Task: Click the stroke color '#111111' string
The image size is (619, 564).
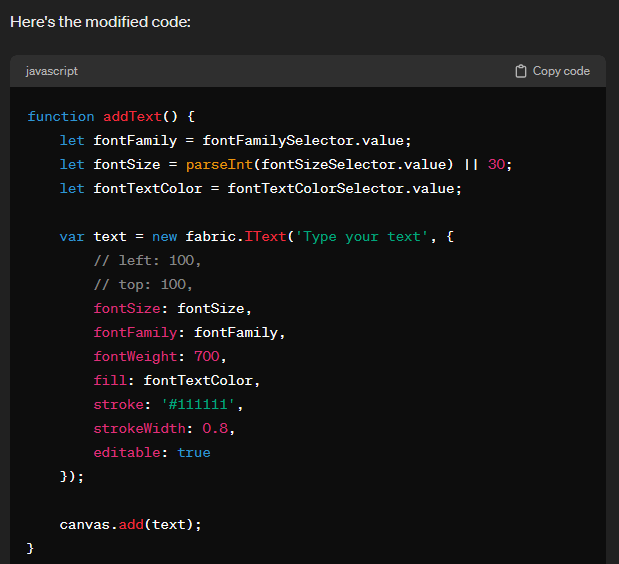Action: (198, 404)
